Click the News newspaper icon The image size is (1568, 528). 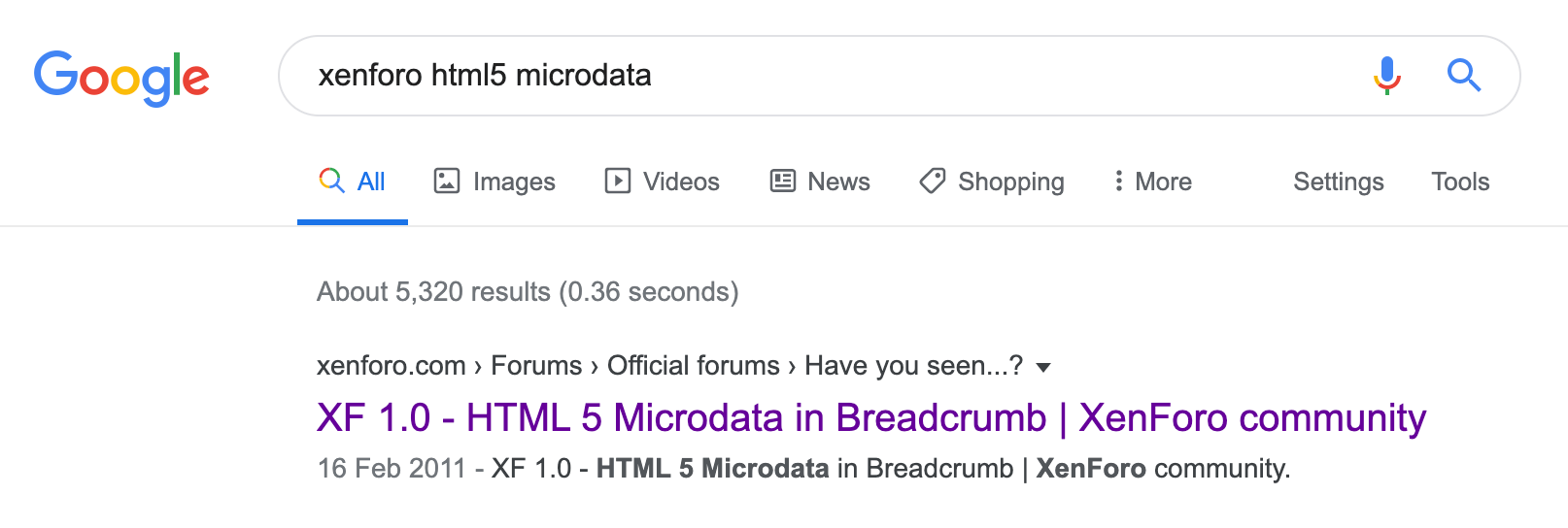point(783,181)
